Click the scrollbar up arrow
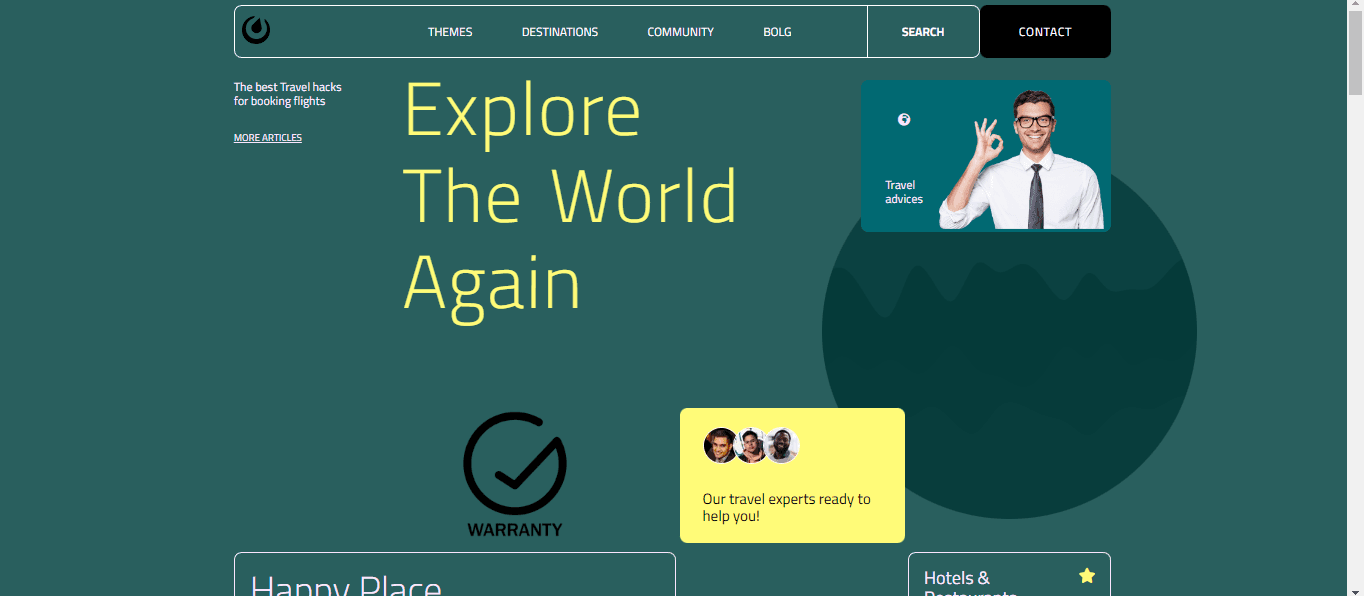The height and width of the screenshot is (596, 1364). coord(1355,7)
